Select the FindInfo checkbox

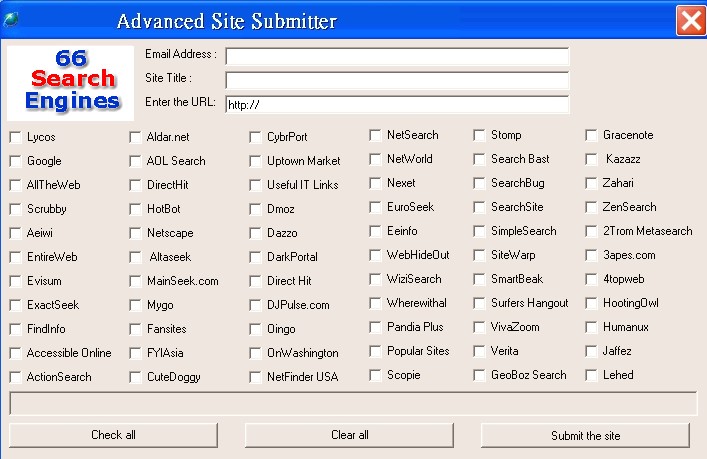click(x=16, y=329)
